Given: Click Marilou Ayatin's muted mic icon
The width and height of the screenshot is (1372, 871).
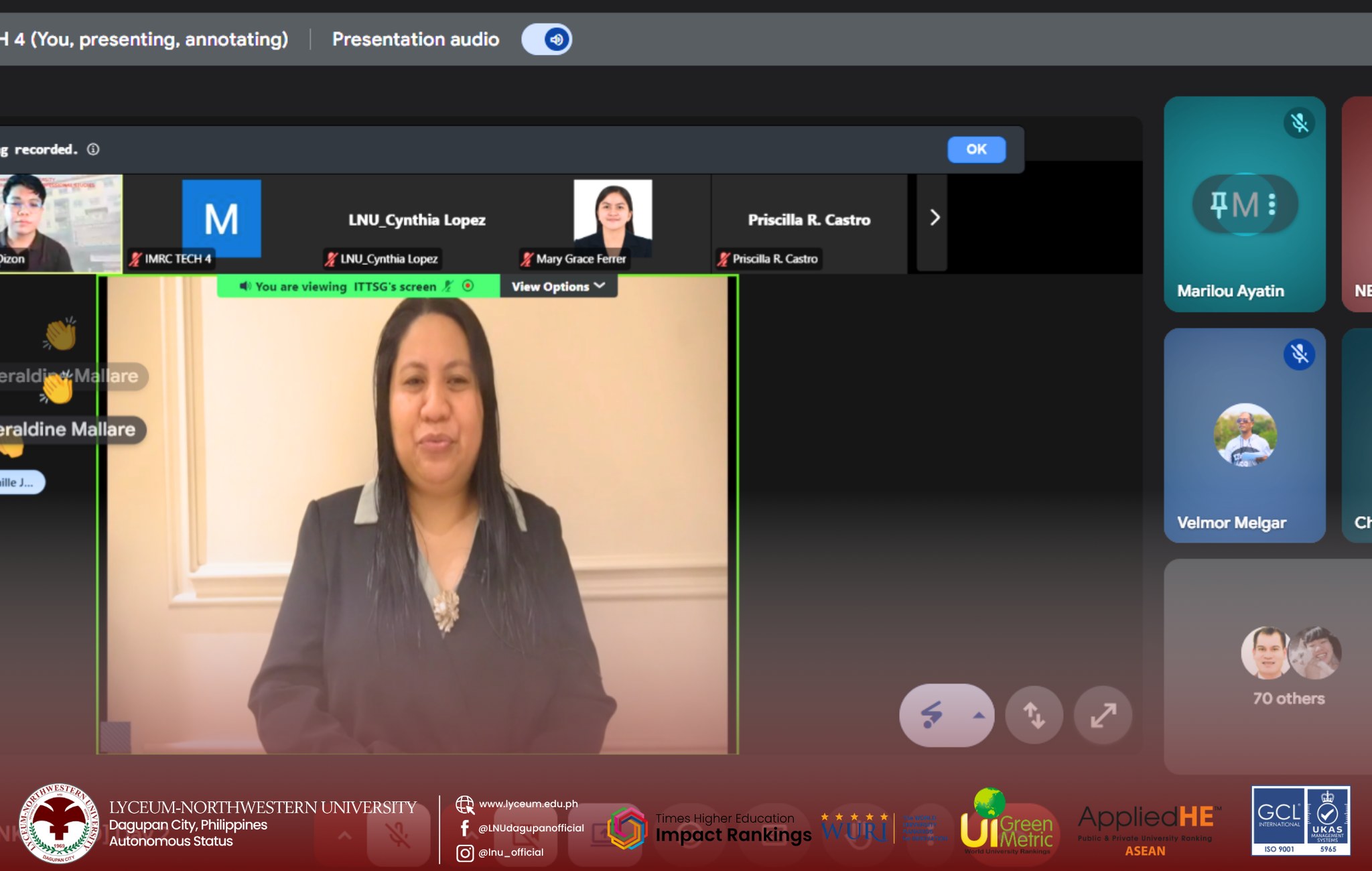Looking at the screenshot, I should (1299, 123).
